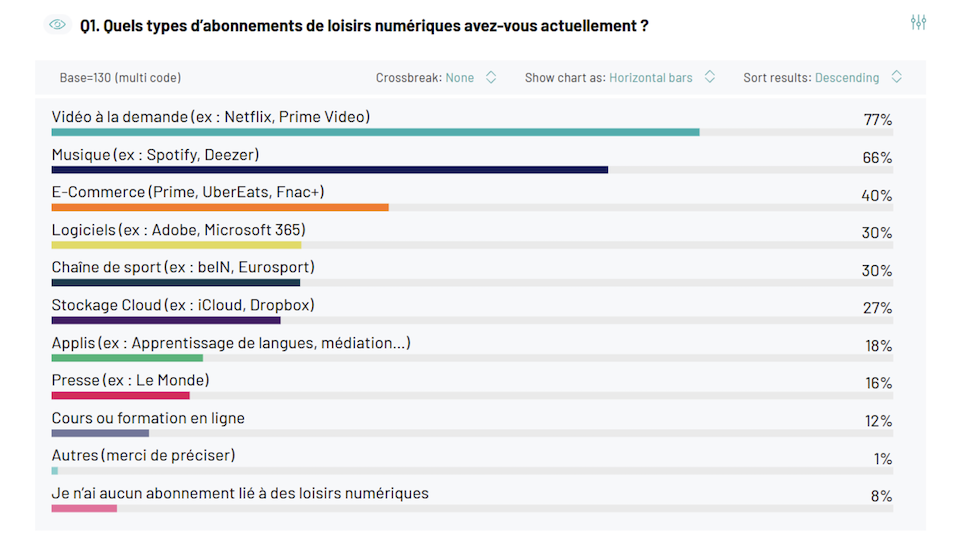Click the purple Stockage Cloud bar
960x547 pixels.
pyautogui.click(x=166, y=321)
